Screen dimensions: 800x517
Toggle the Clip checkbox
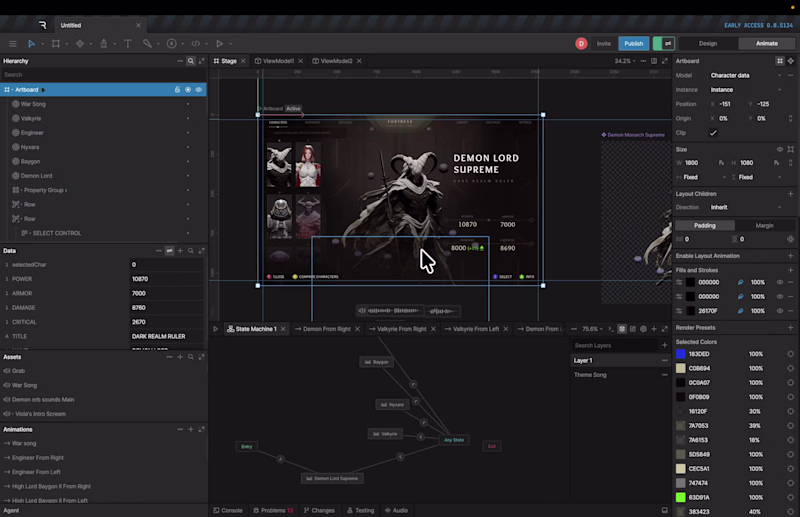pos(713,133)
